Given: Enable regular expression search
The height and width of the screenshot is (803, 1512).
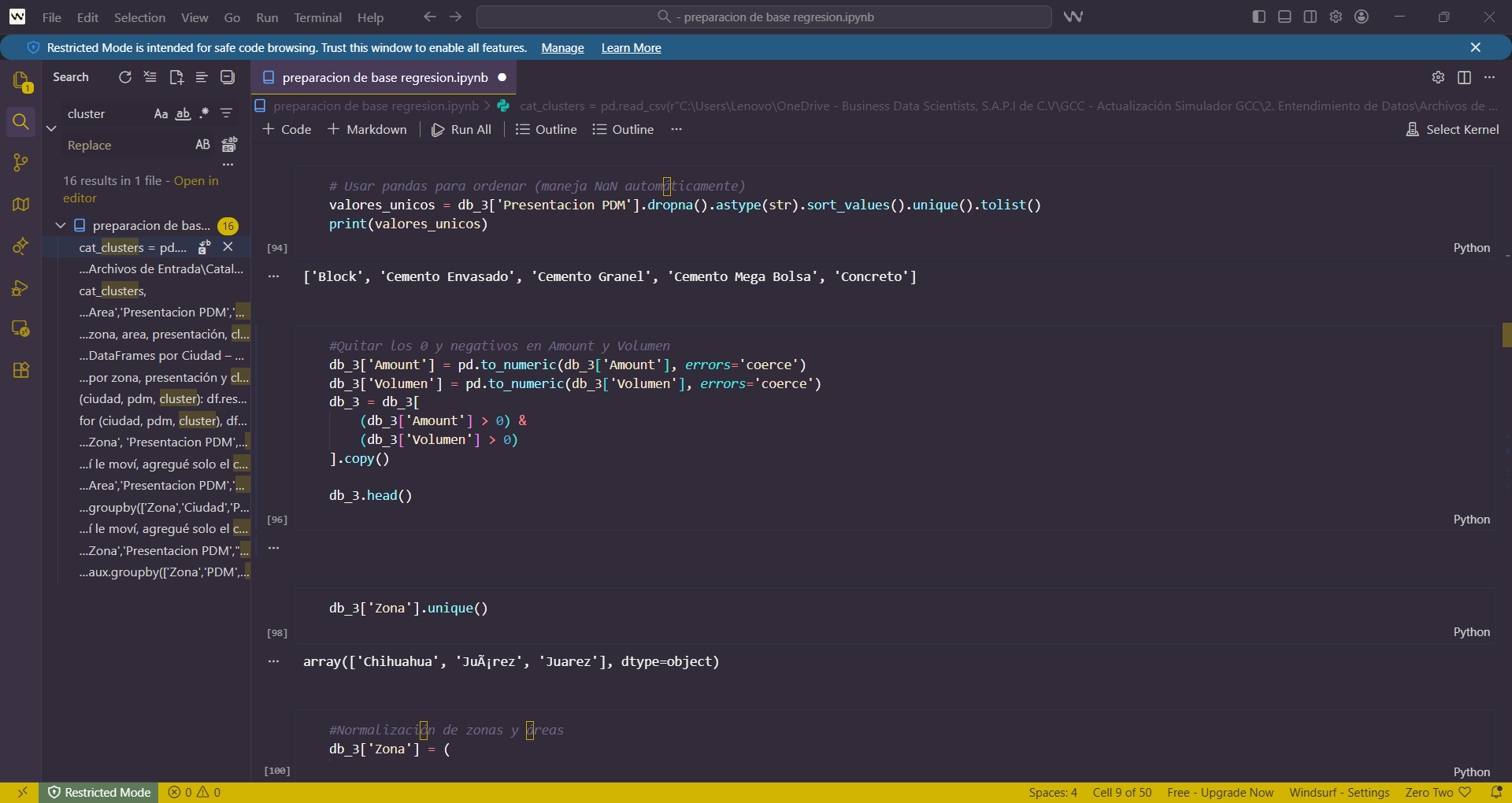Looking at the screenshot, I should click(203, 114).
